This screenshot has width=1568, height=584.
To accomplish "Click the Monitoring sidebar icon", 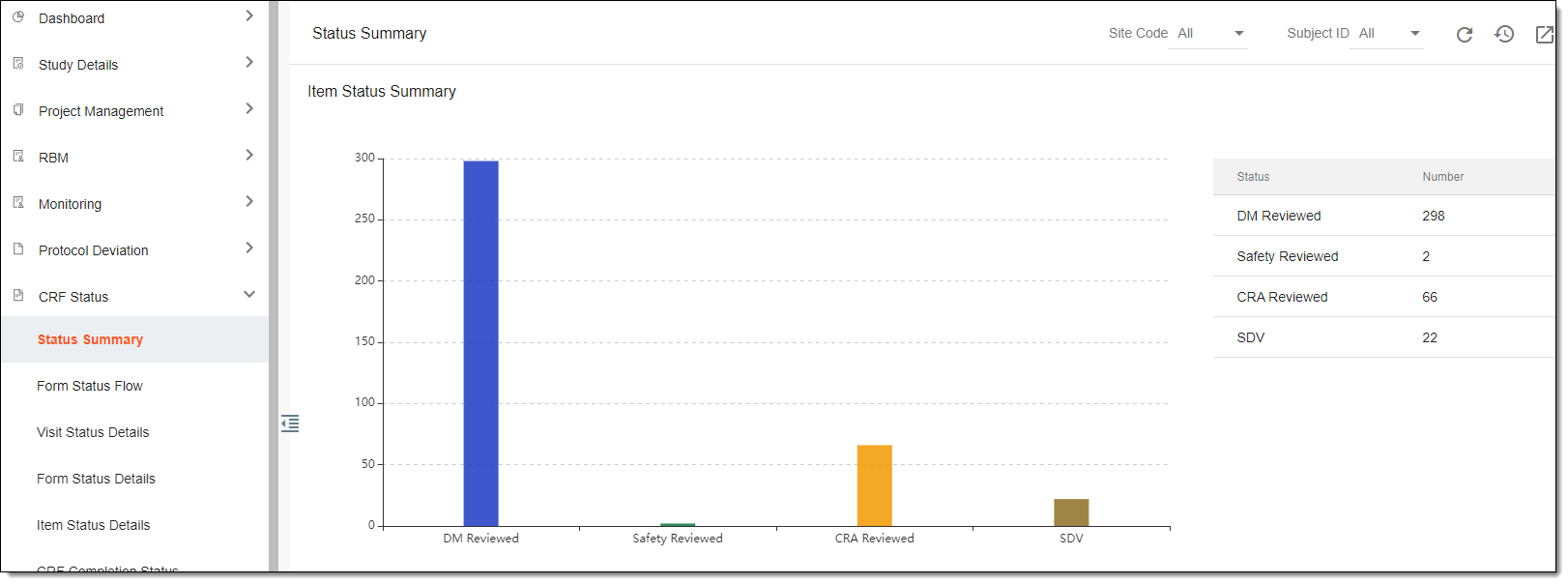I will click(x=18, y=202).
